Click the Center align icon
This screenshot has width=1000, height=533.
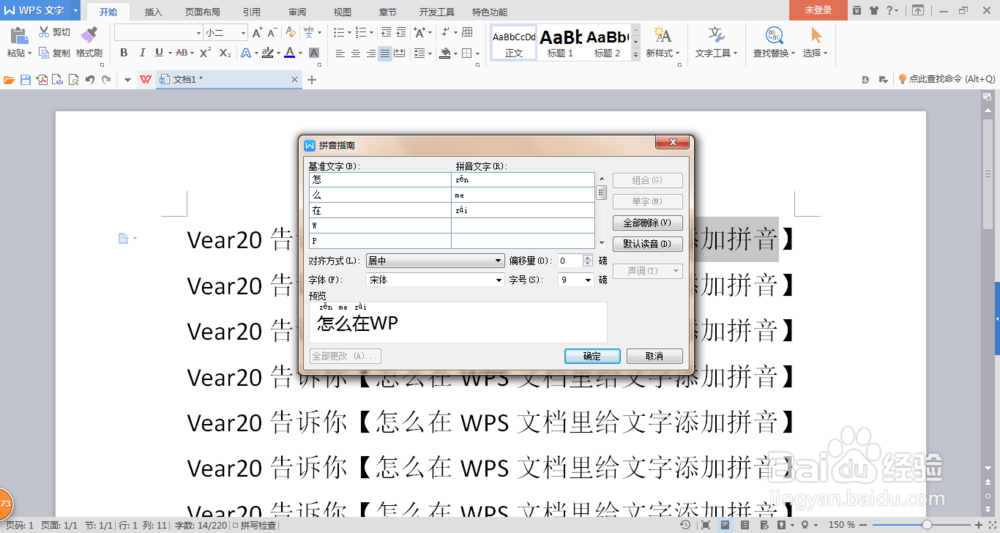click(355, 54)
